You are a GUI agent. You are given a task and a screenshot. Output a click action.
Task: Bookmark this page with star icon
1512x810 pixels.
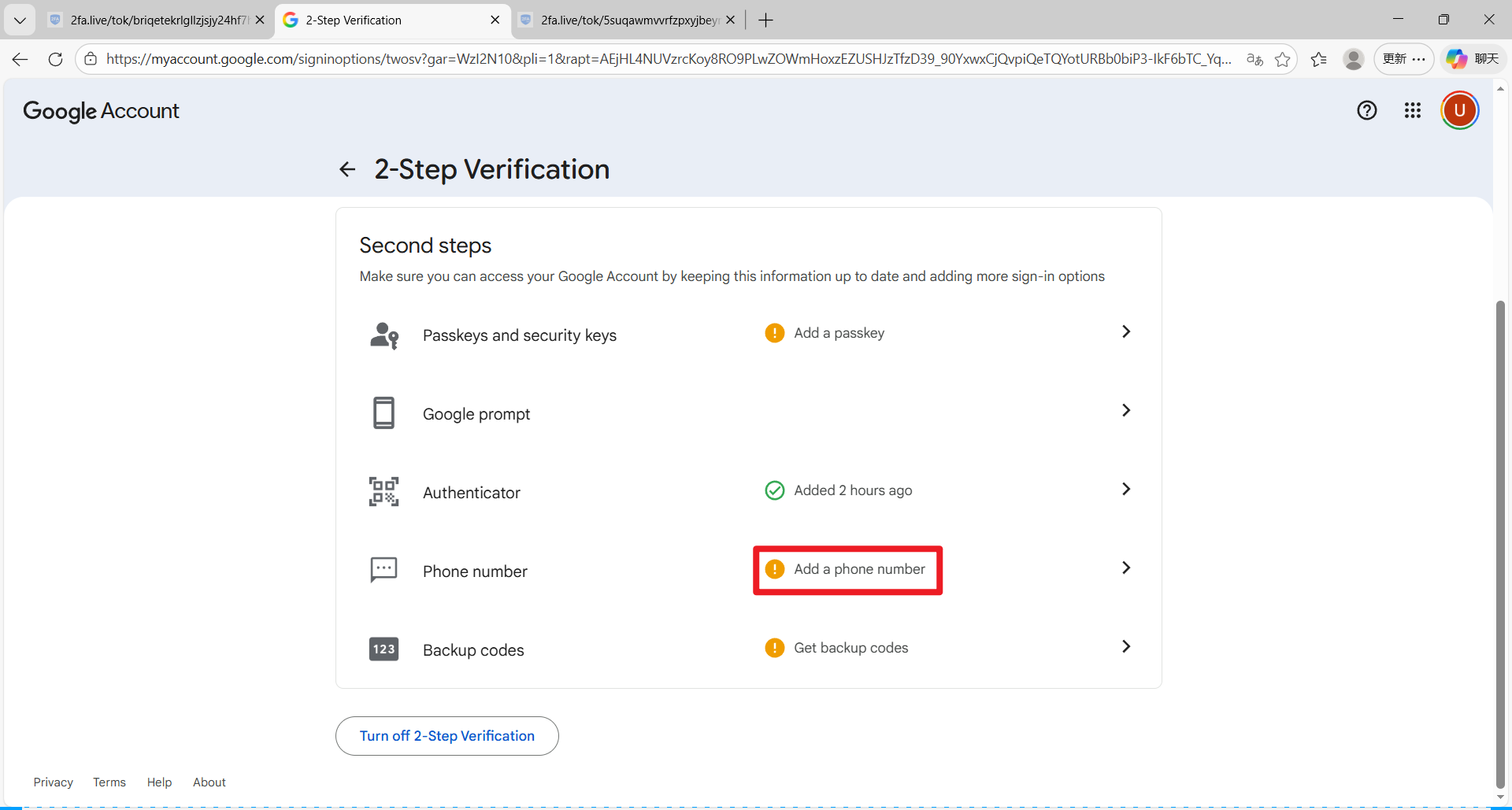click(x=1282, y=59)
